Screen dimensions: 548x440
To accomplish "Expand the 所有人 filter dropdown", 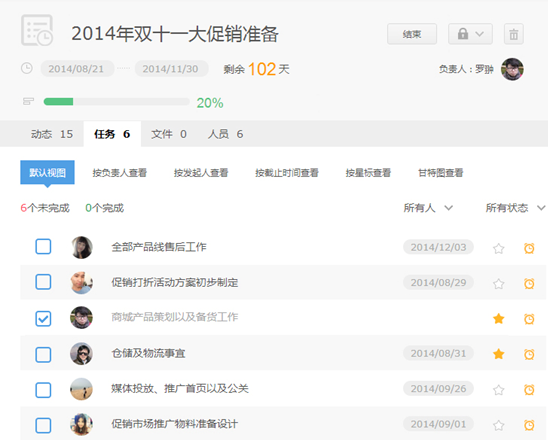I will 428,208.
